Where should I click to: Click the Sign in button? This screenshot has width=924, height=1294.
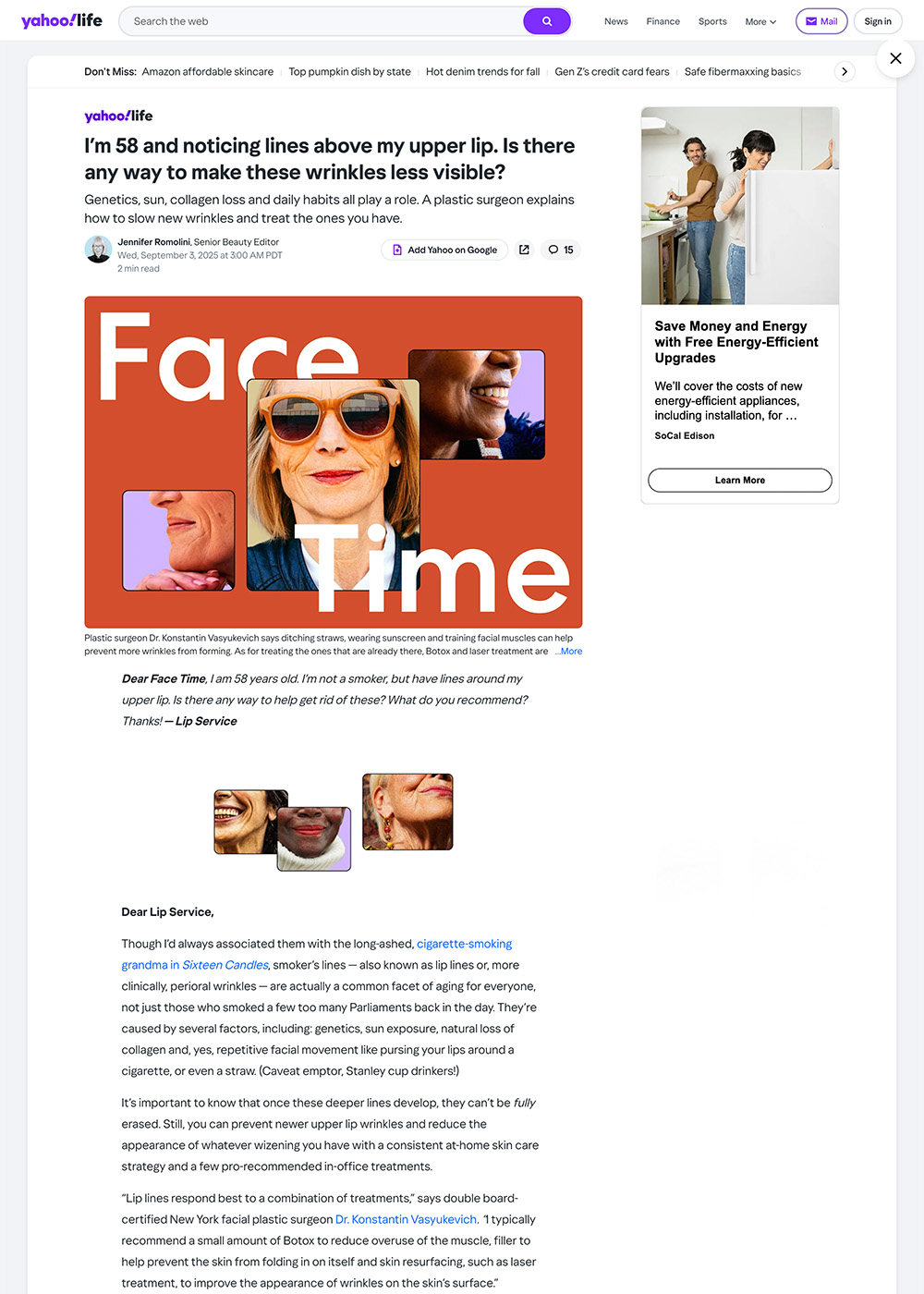878,21
